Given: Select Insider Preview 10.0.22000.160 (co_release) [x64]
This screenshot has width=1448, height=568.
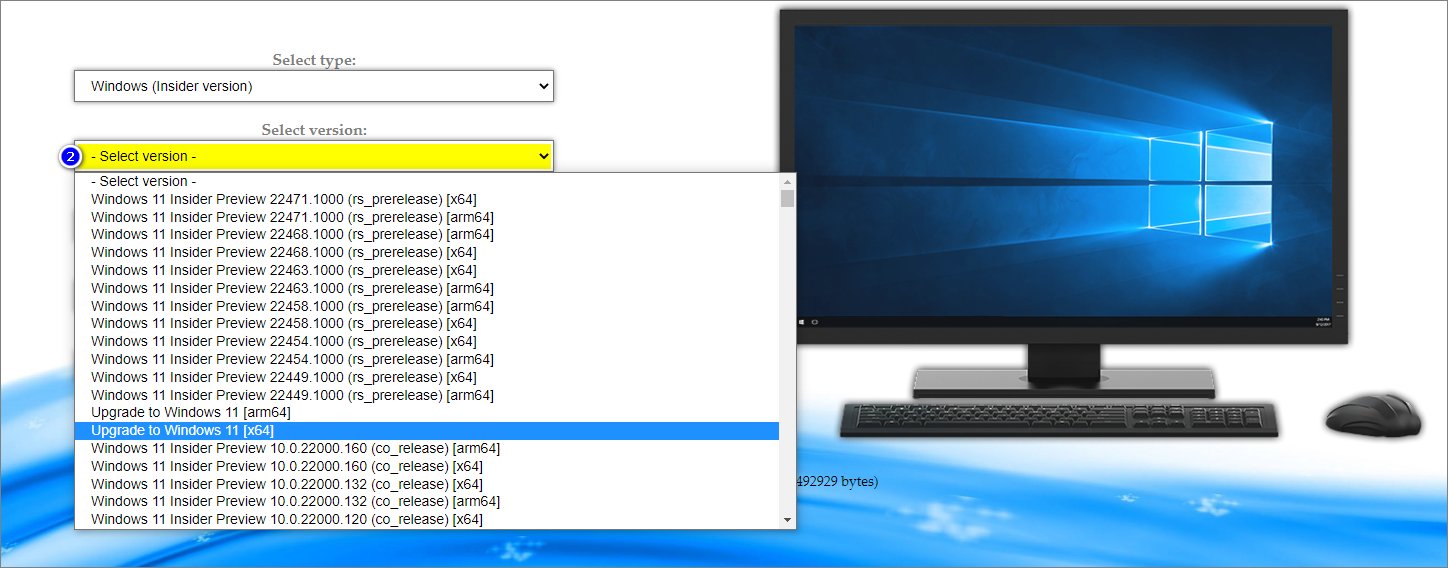Looking at the screenshot, I should [427, 466].
